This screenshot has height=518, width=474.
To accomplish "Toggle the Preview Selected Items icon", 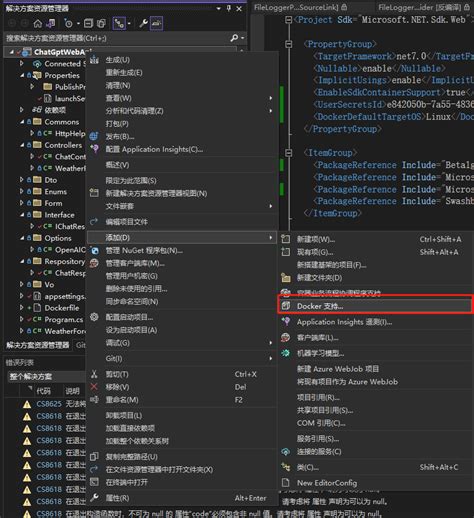I will coord(156,23).
